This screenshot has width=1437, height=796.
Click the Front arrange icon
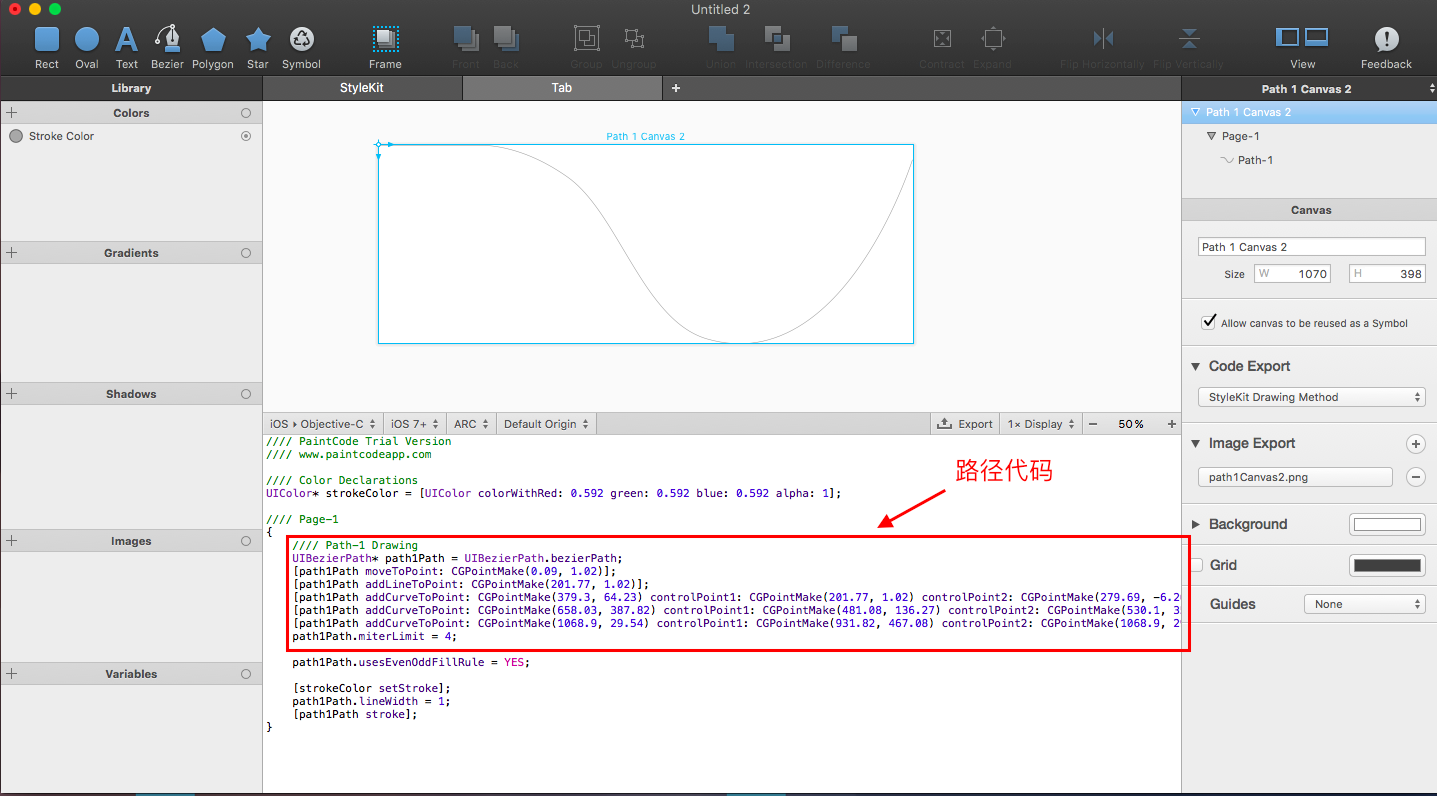click(x=466, y=39)
